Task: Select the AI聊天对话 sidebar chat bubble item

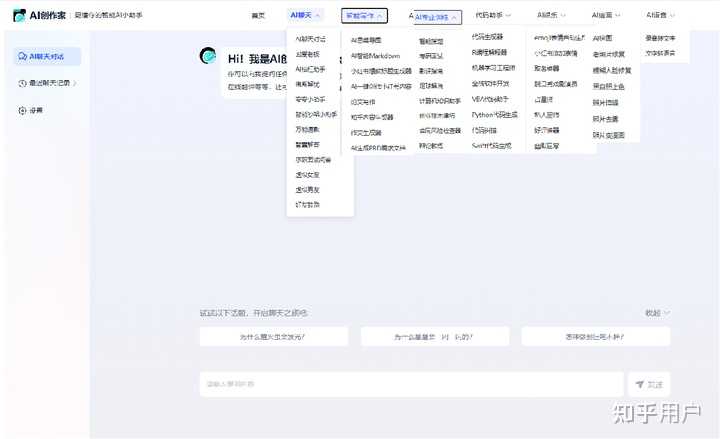Action: click(x=47, y=56)
